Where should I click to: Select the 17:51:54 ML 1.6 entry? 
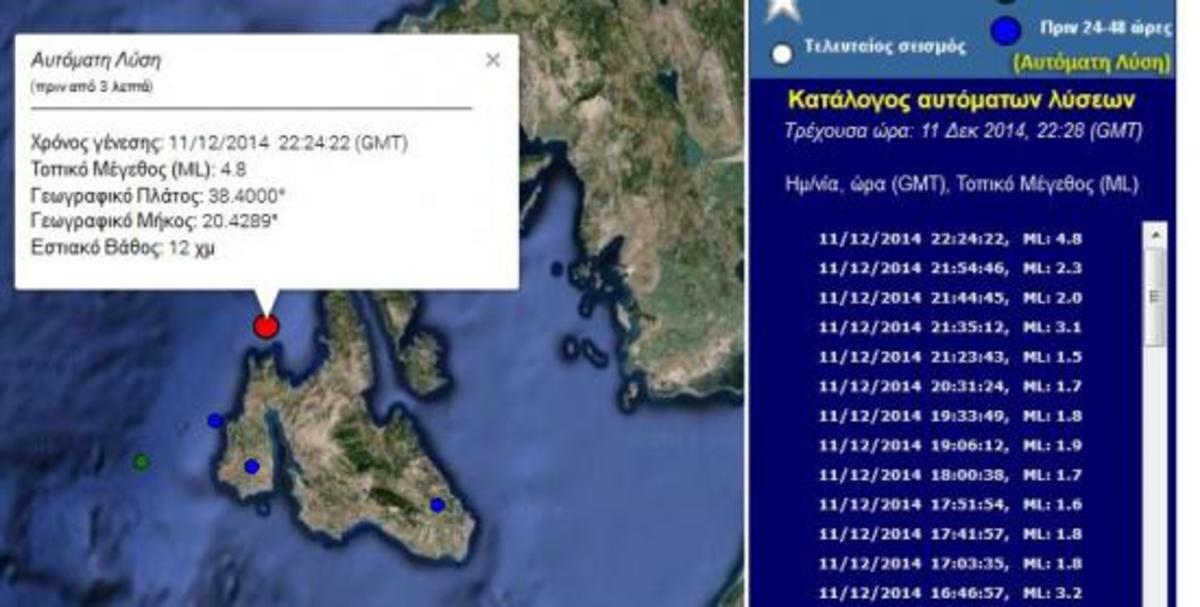pos(950,505)
